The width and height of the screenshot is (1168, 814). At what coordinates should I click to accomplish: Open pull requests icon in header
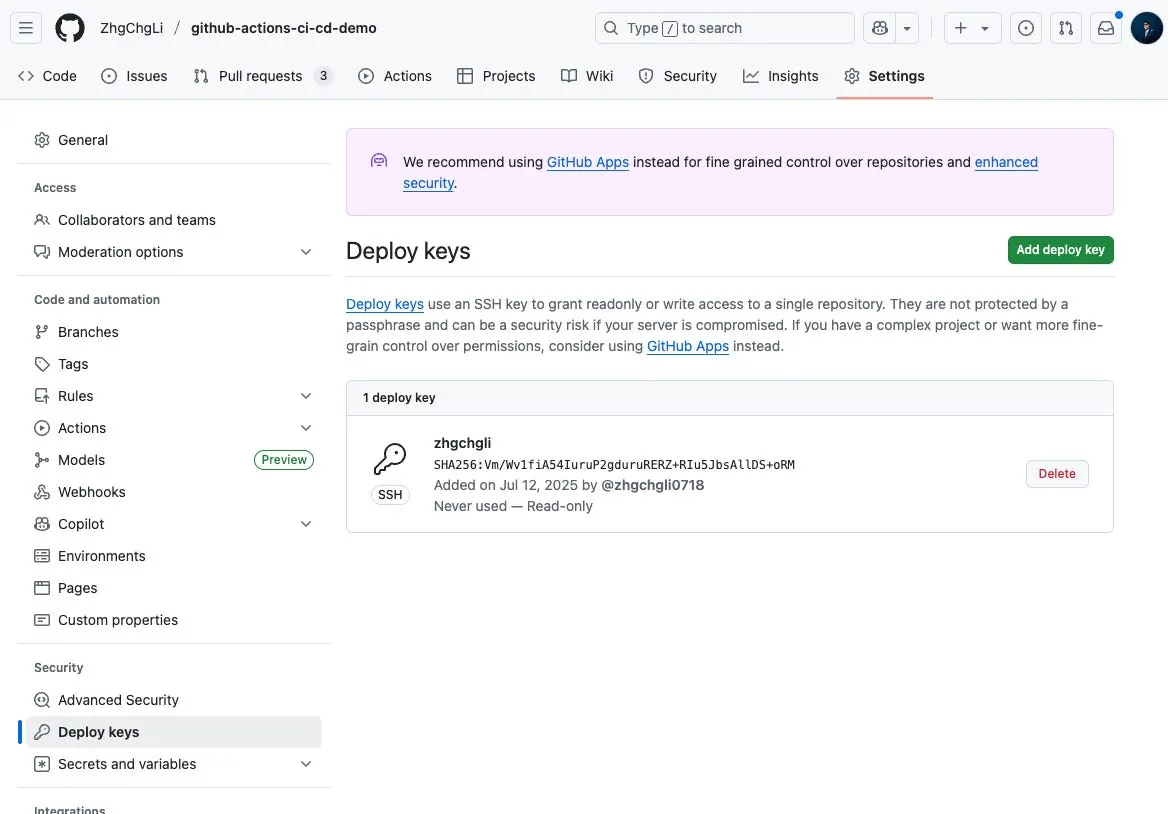pos(1066,28)
